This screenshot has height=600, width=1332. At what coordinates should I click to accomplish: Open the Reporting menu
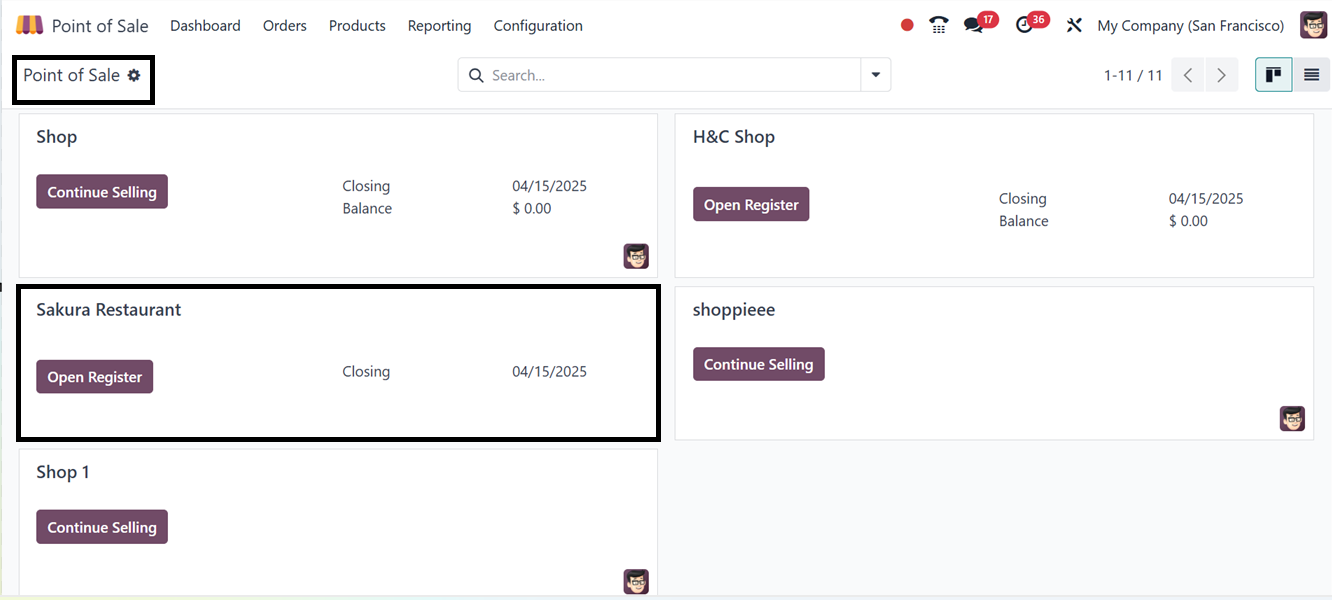439,26
